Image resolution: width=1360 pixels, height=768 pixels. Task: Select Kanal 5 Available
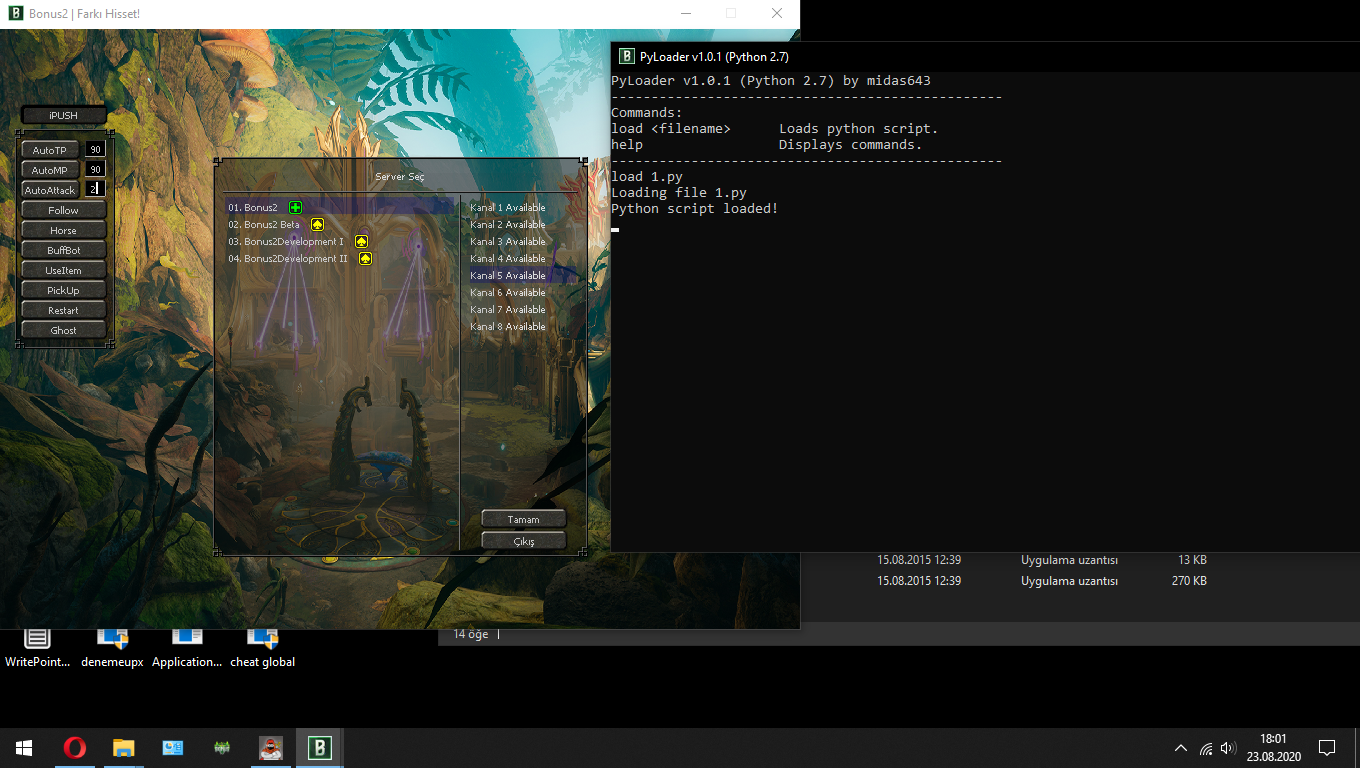523,275
